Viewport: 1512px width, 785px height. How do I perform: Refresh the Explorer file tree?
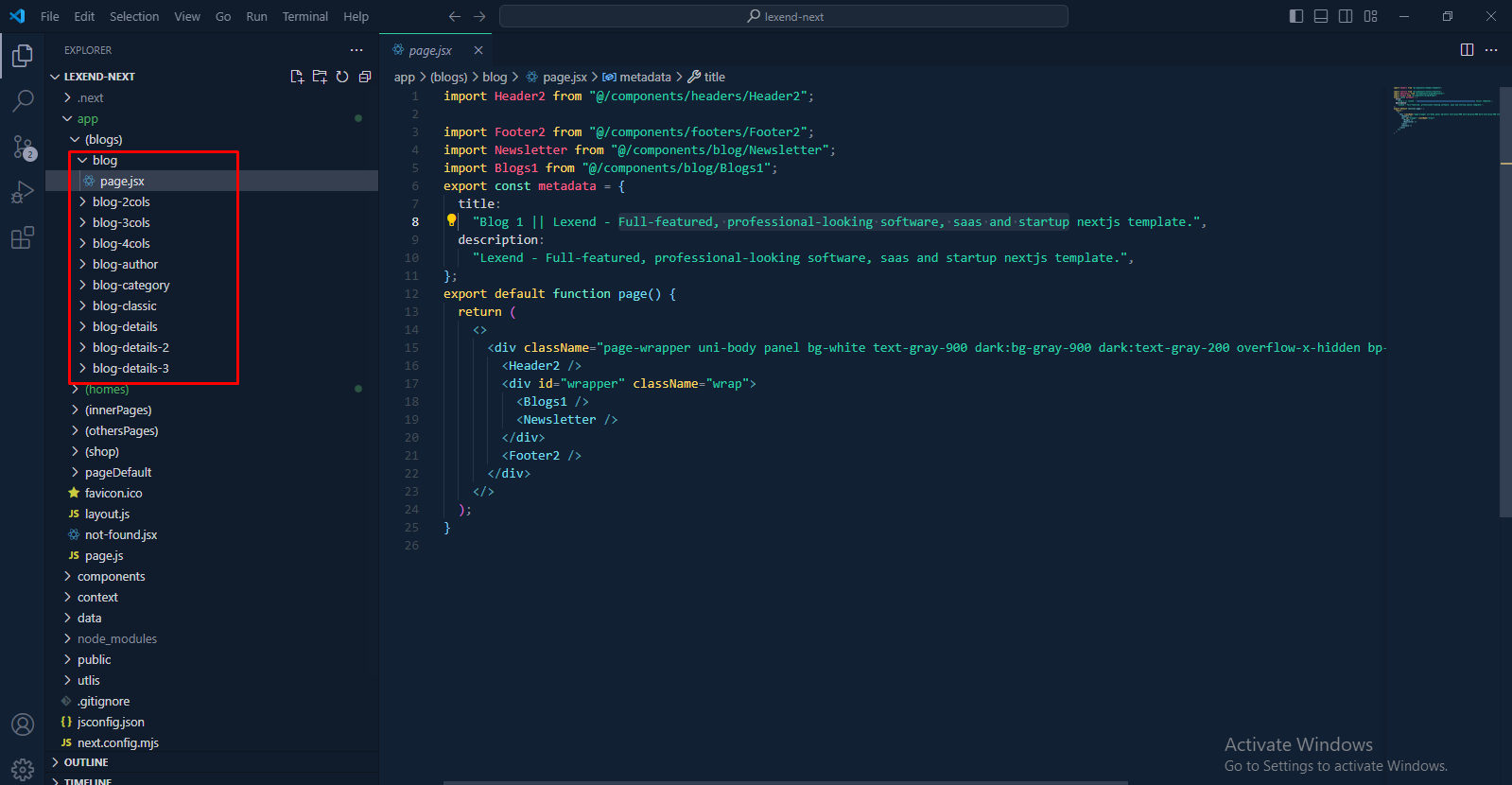(342, 77)
